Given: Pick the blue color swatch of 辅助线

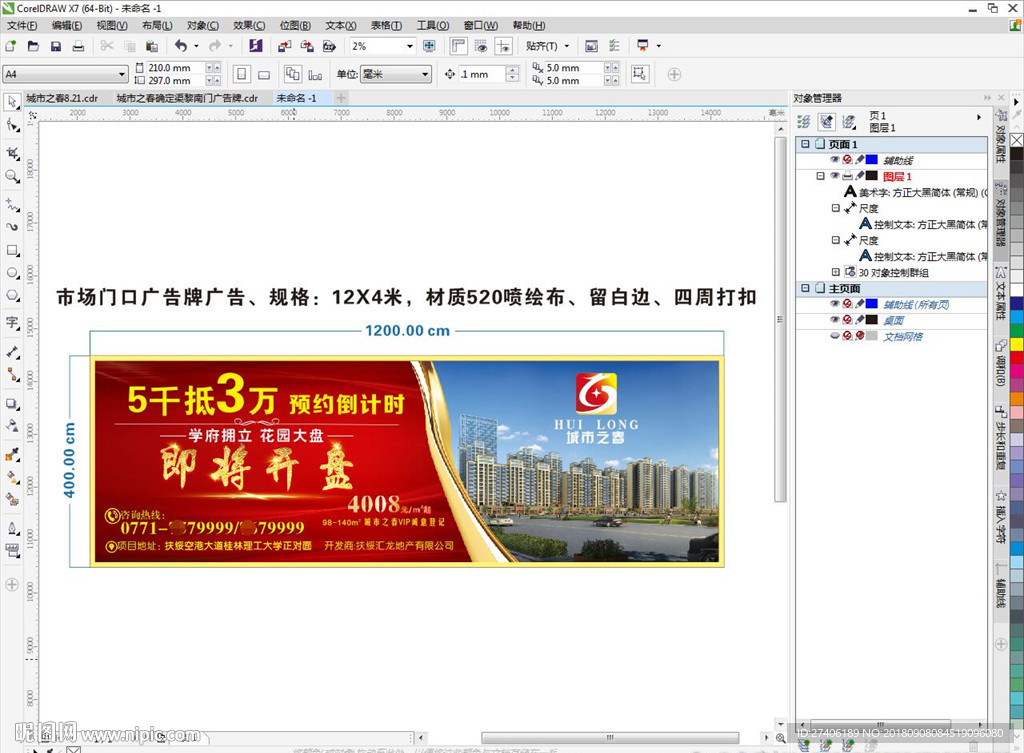Looking at the screenshot, I should coord(870,160).
